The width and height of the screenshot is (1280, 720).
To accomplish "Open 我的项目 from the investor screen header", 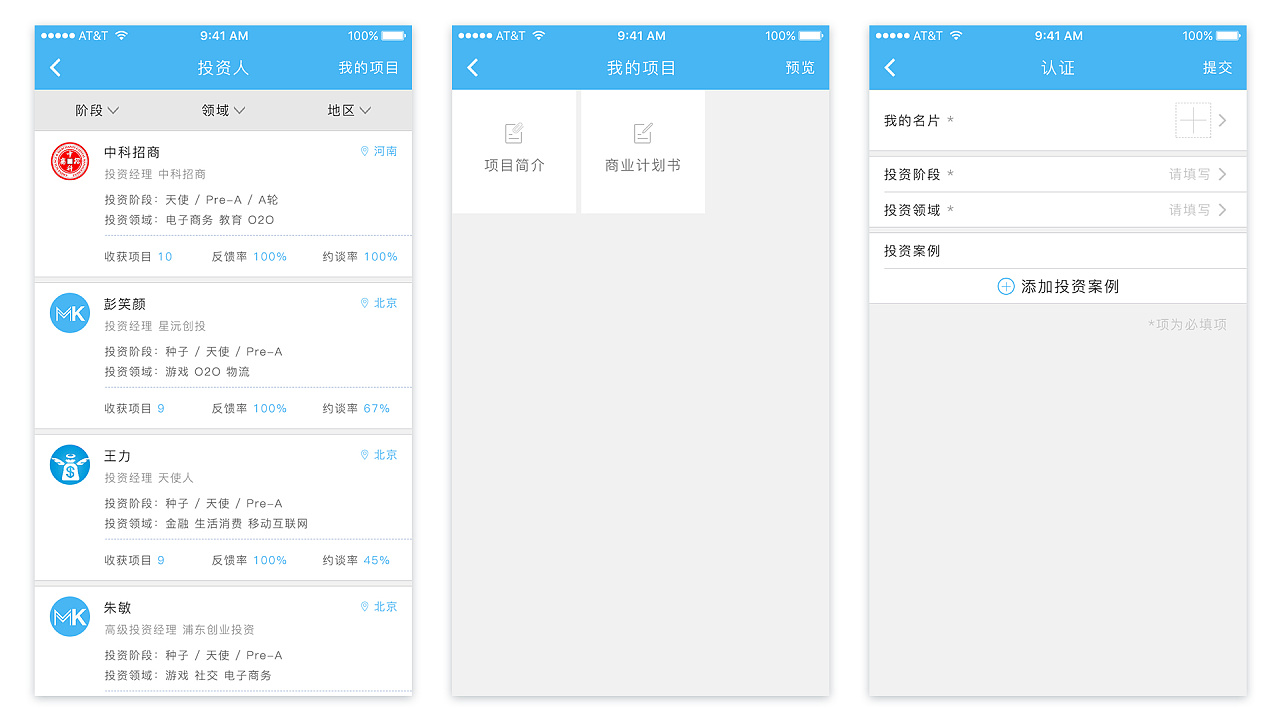I will click(368, 68).
